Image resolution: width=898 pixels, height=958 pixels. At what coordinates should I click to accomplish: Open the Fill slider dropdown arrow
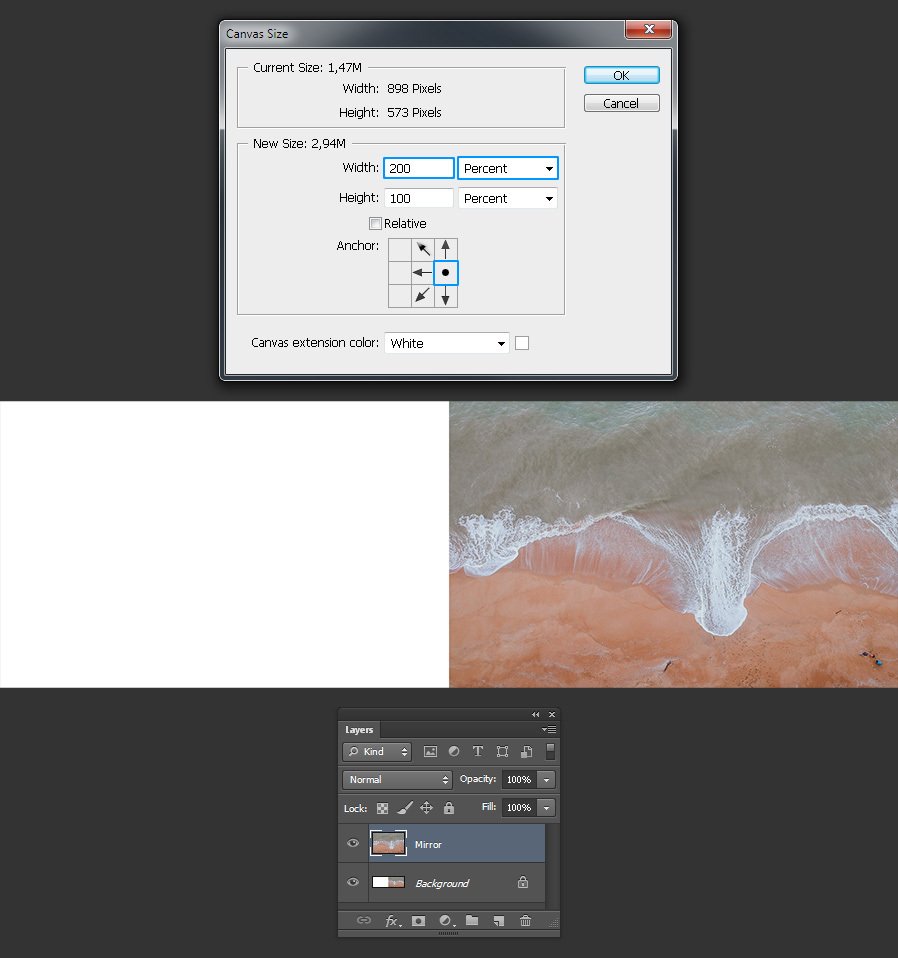tap(546, 808)
